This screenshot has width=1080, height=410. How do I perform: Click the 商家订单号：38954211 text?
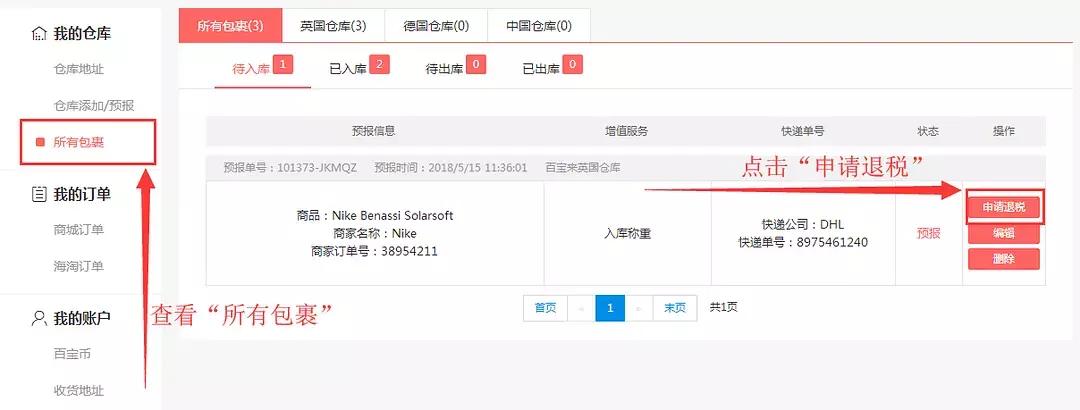point(375,252)
